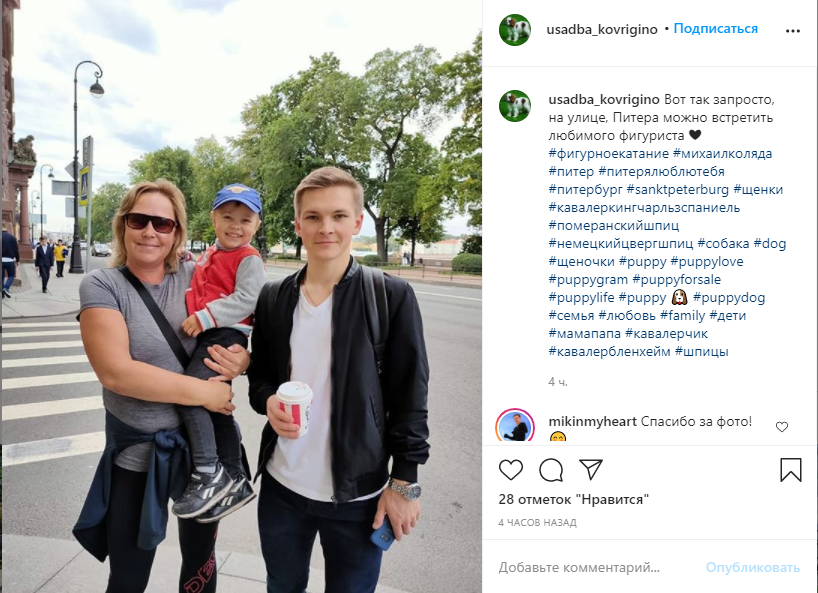The image size is (818, 593).
Task: Like mikinmyheart's comment with small heart
Action: pyautogui.click(x=781, y=427)
